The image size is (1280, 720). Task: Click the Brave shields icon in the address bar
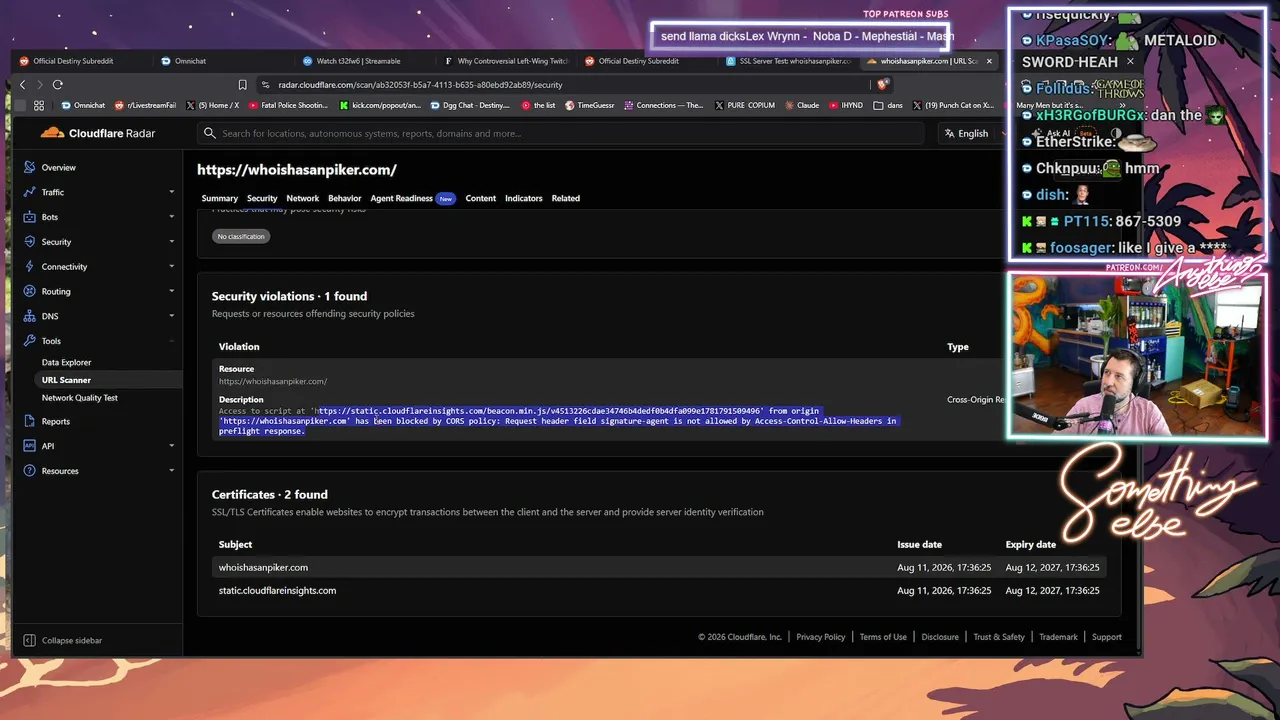click(883, 85)
